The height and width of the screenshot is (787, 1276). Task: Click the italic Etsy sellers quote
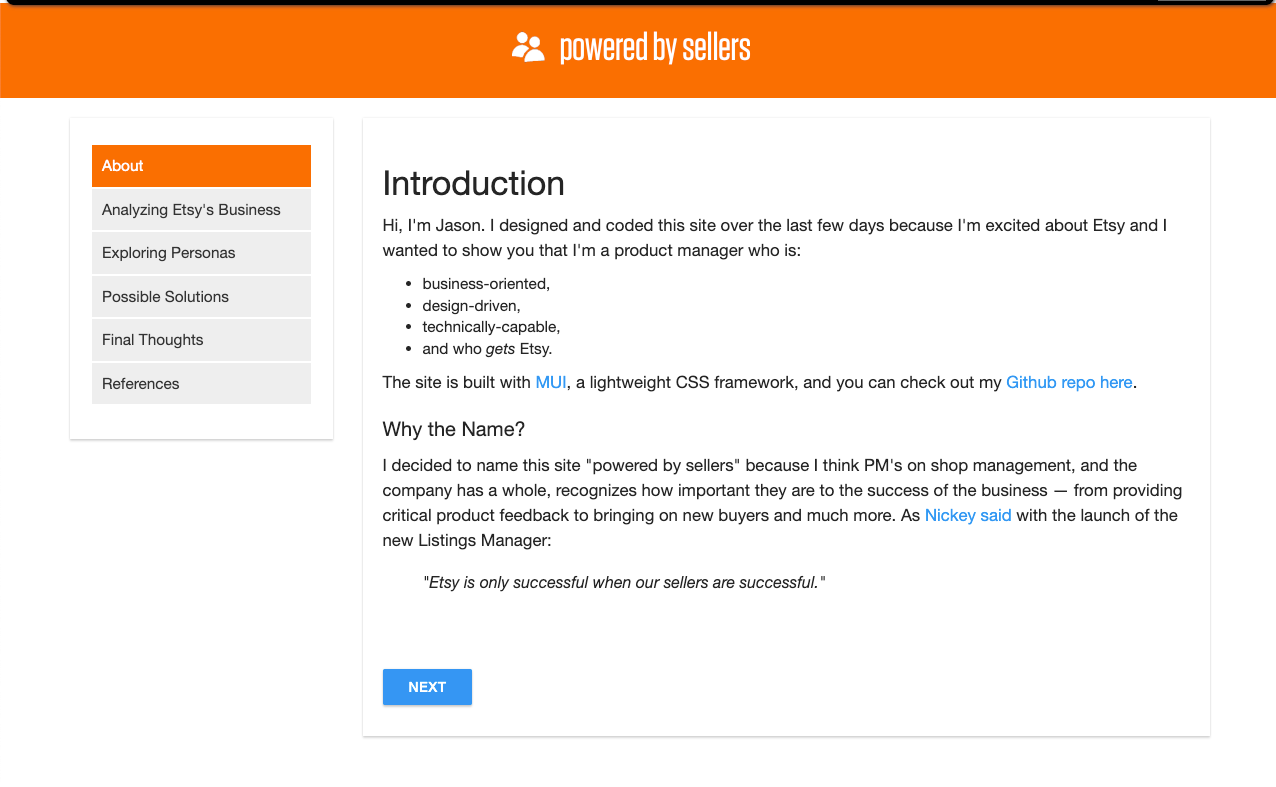(x=625, y=582)
